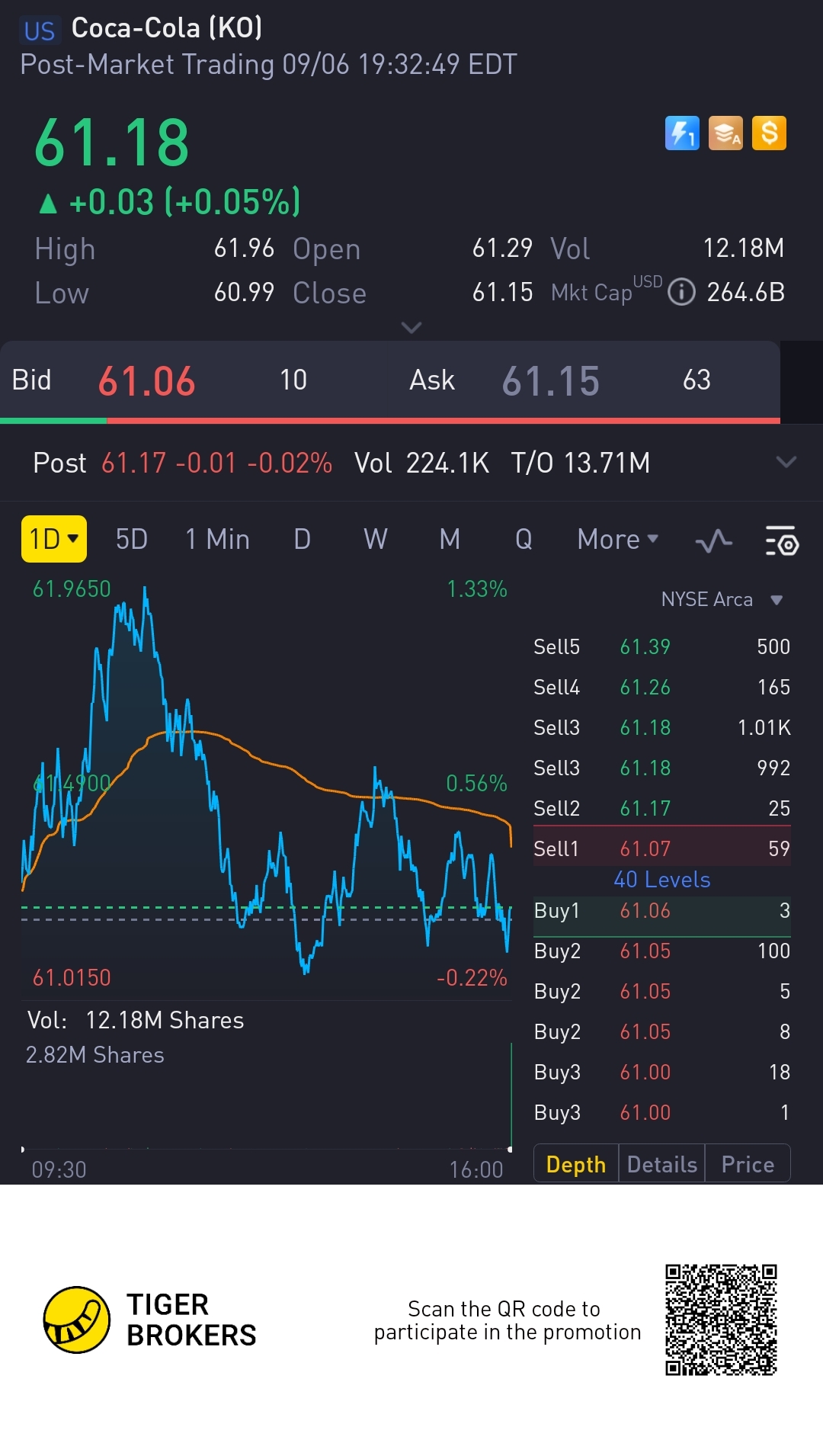
Task: Select the Buy3 row with 18
Action: click(x=662, y=1072)
